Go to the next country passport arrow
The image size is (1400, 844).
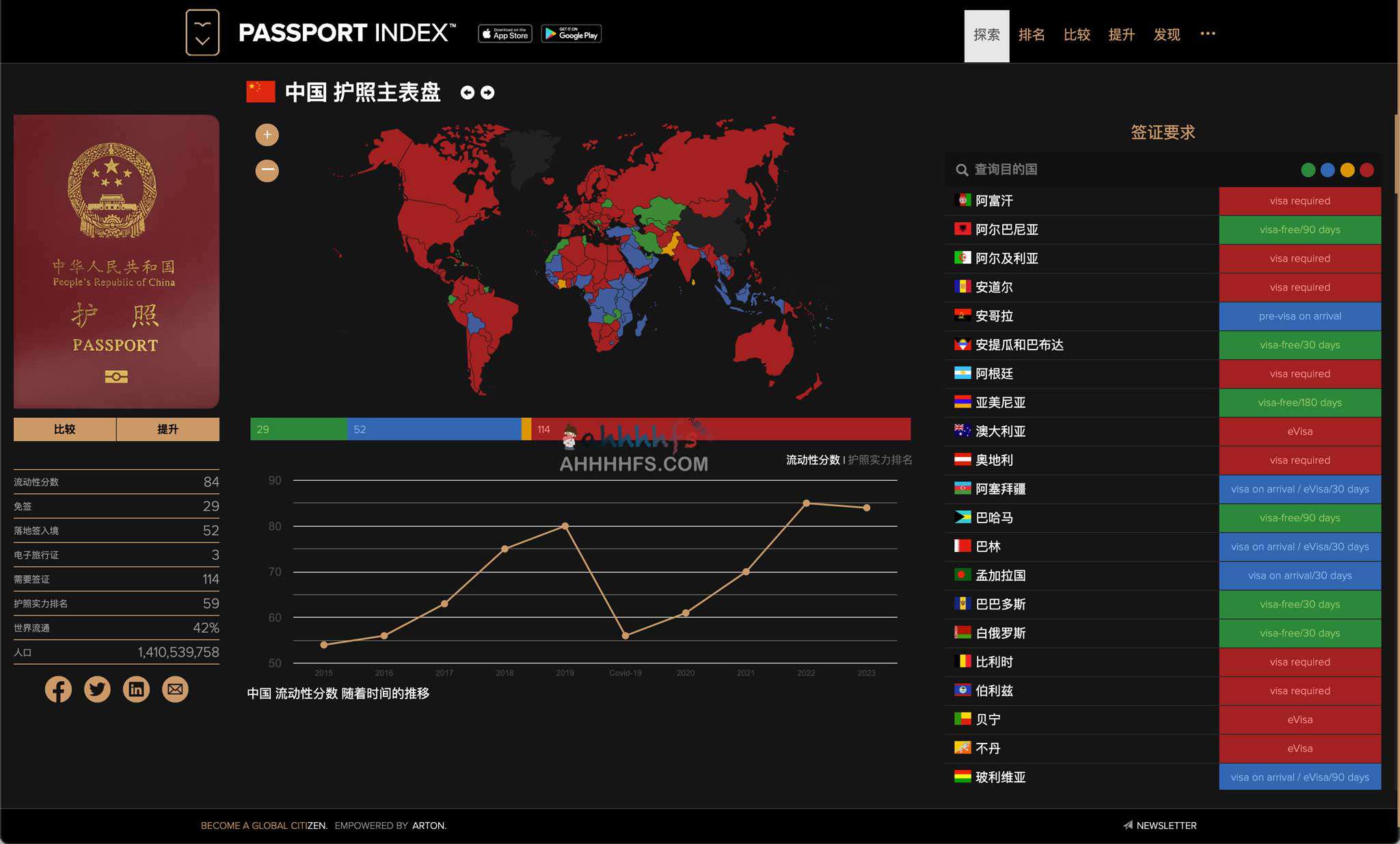[x=487, y=92]
